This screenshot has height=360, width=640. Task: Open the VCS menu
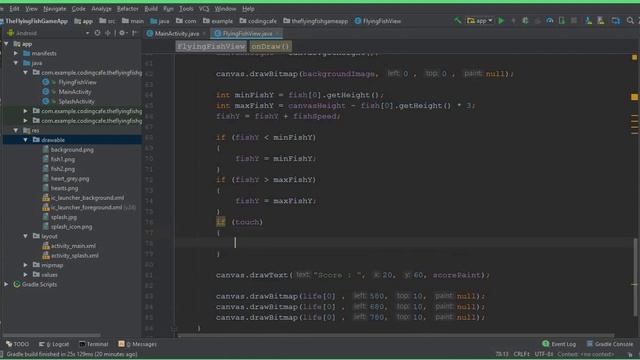[x=204, y=9]
